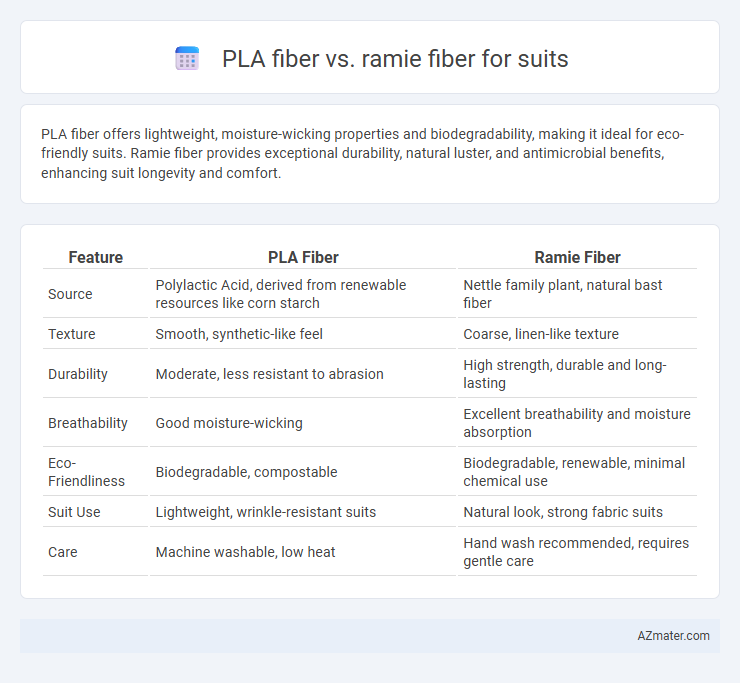Select the 'Polylactic Acid, derived from renewable' cell

[303, 294]
